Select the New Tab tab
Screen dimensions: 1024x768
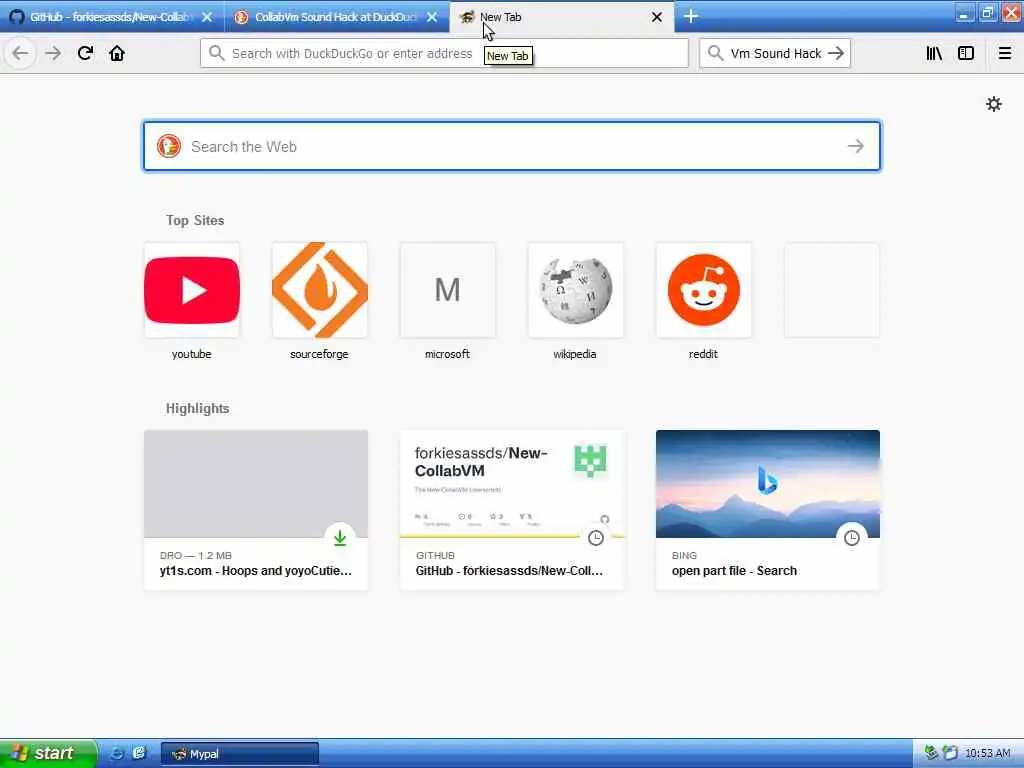562,17
